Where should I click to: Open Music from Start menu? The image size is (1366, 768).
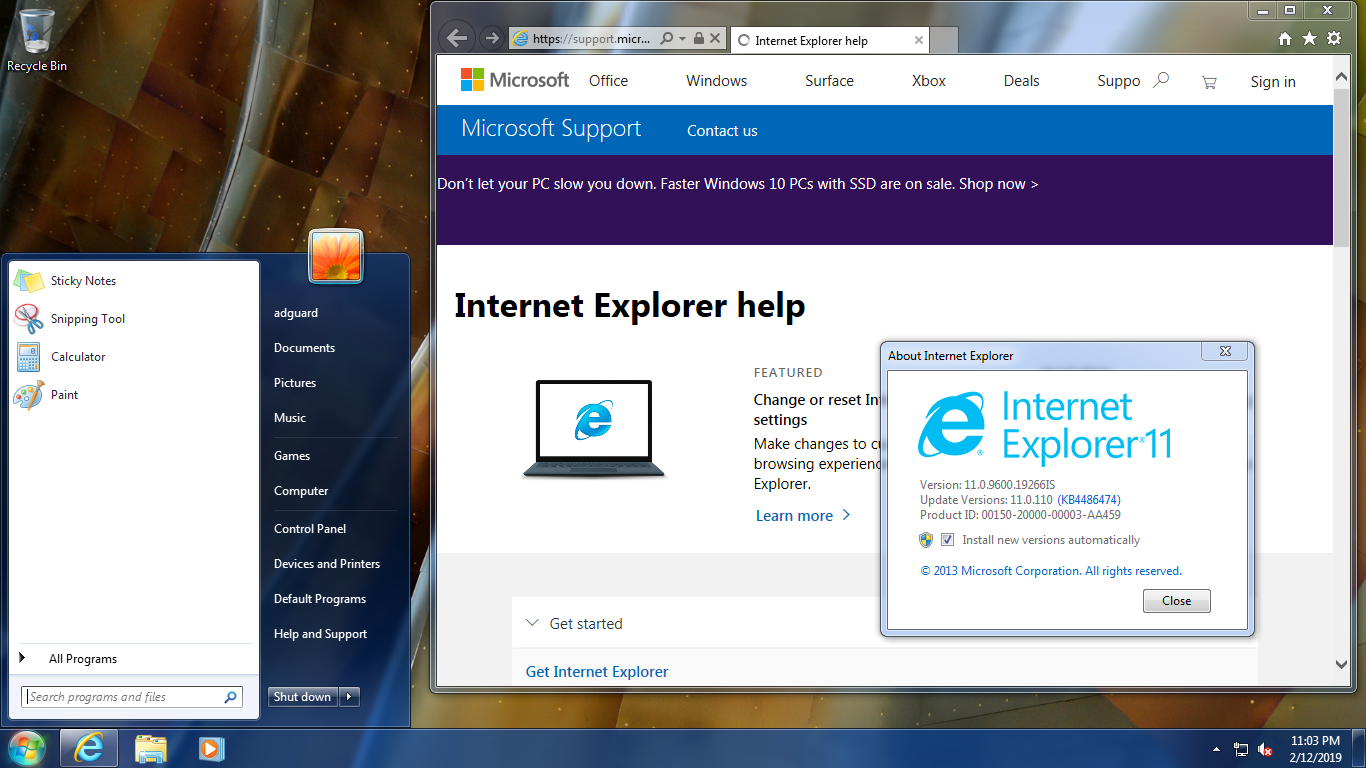(290, 418)
